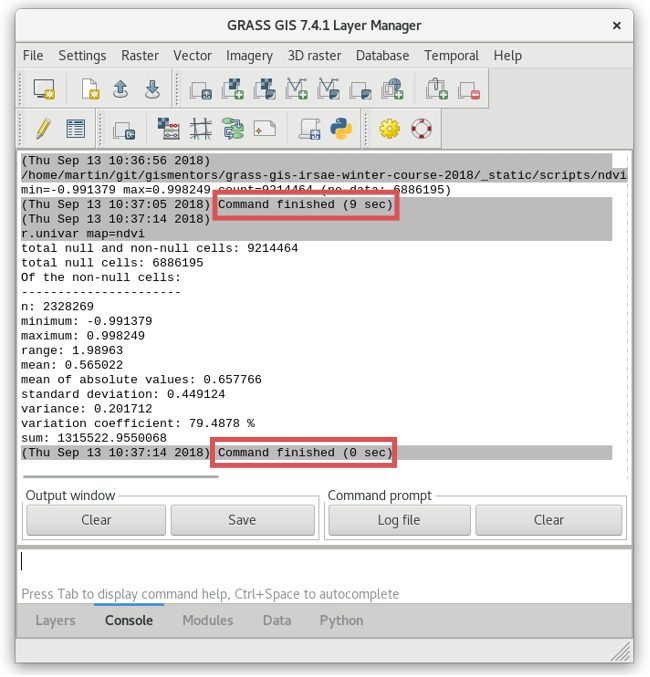Image resolution: width=650 pixels, height=677 pixels.
Task: Click the 'range: 1.98963' line
Action: pos(72,351)
